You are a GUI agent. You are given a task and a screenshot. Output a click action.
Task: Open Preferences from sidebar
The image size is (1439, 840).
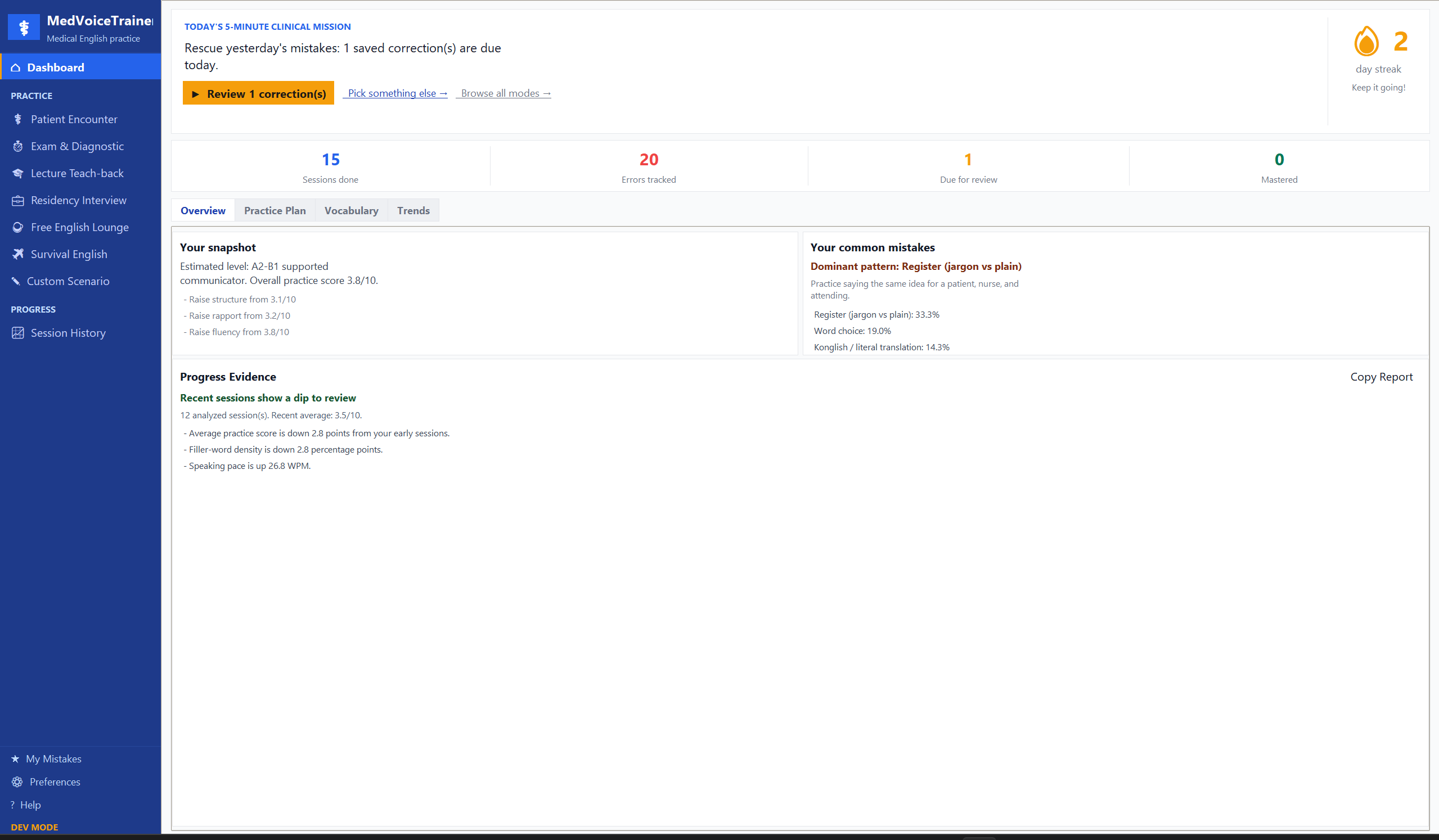pos(80,782)
